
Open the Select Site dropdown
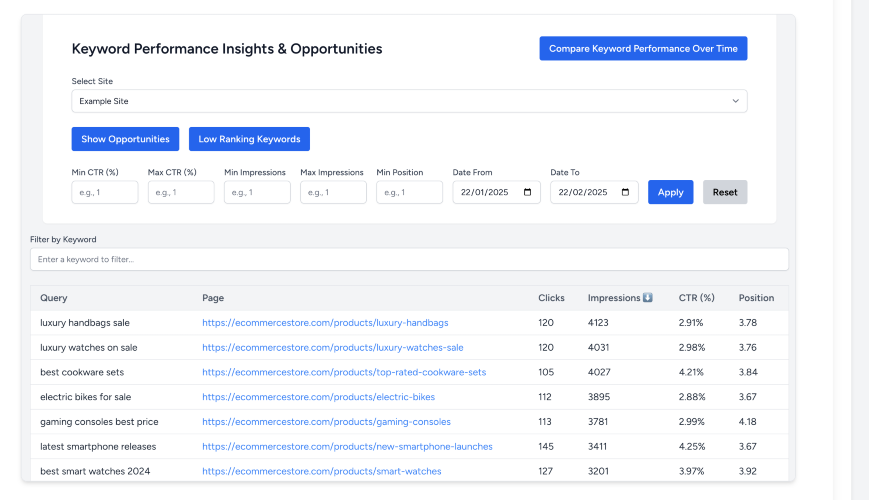409,101
